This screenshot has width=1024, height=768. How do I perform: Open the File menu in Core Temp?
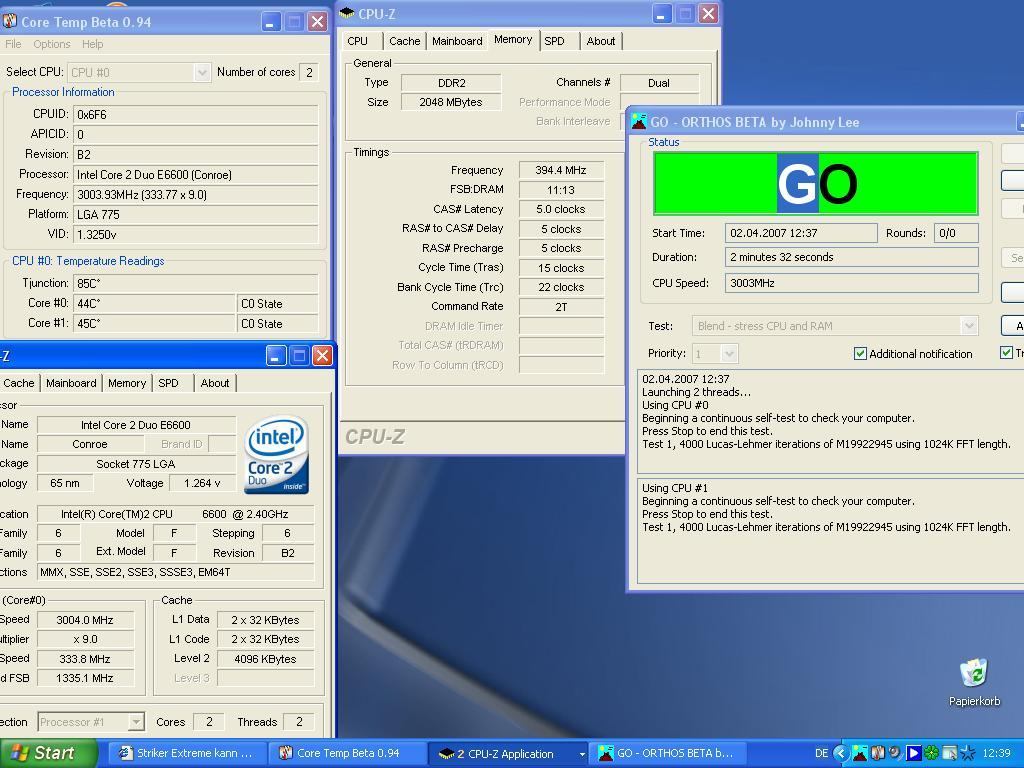(13, 44)
